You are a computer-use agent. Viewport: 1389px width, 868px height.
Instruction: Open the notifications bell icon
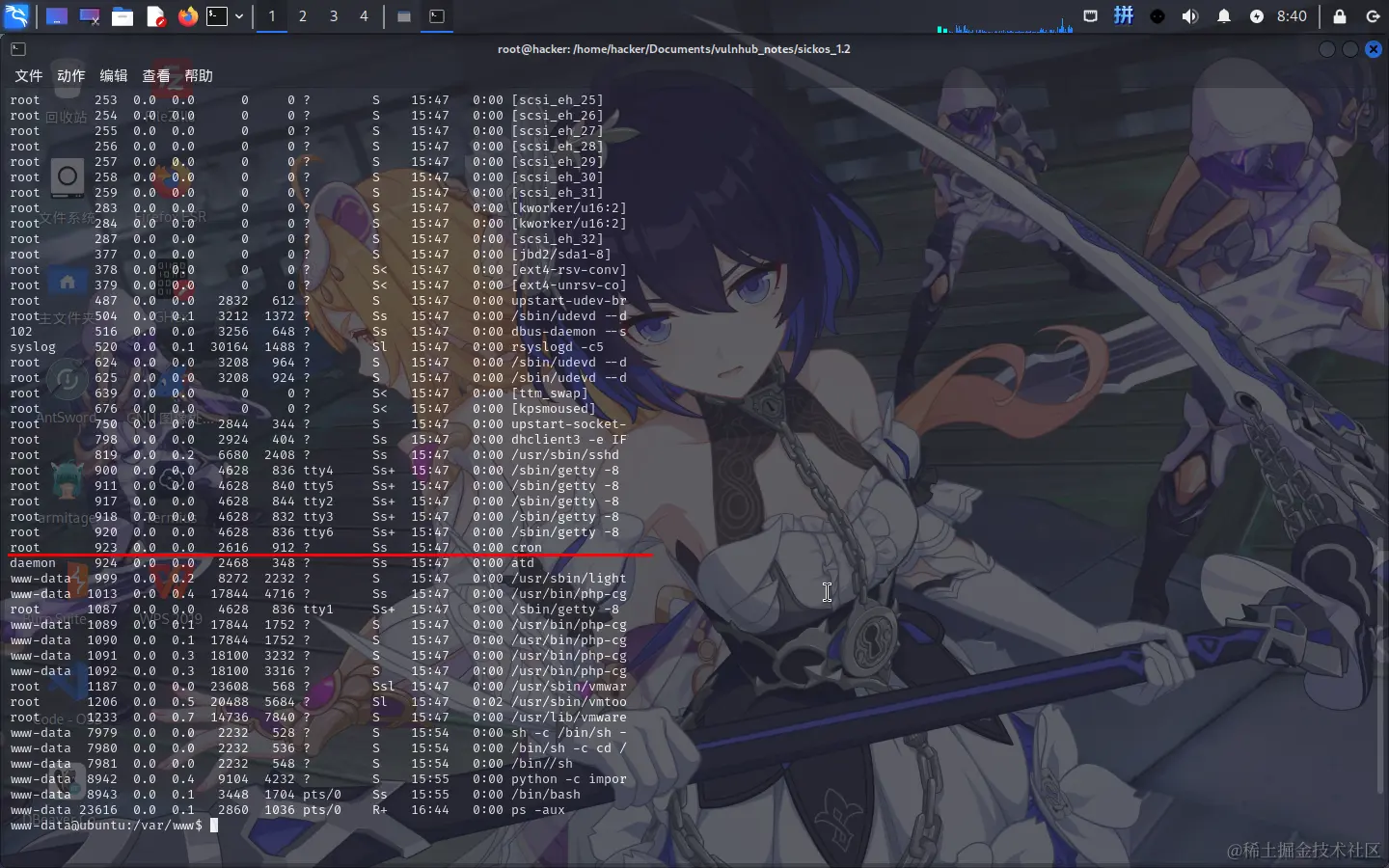[x=1224, y=16]
